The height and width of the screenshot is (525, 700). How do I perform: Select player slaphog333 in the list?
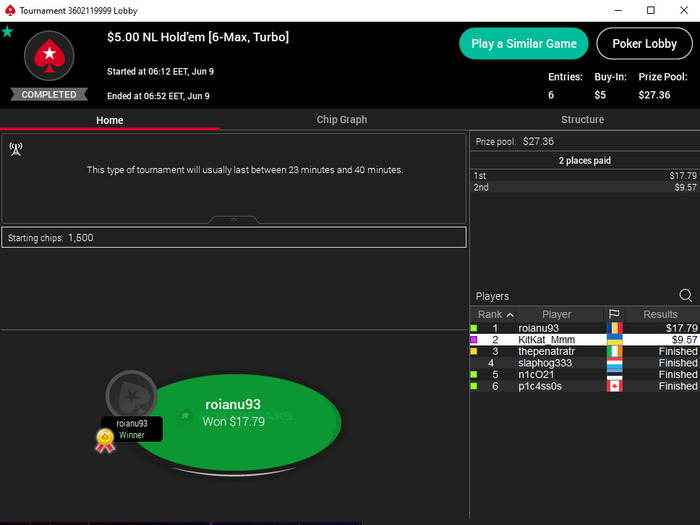coord(585,363)
